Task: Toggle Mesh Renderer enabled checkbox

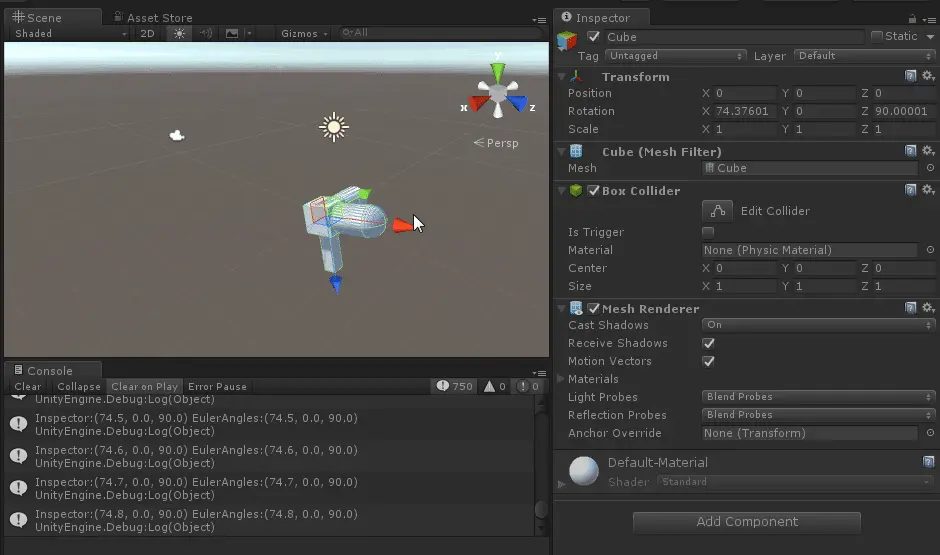Action: point(593,309)
